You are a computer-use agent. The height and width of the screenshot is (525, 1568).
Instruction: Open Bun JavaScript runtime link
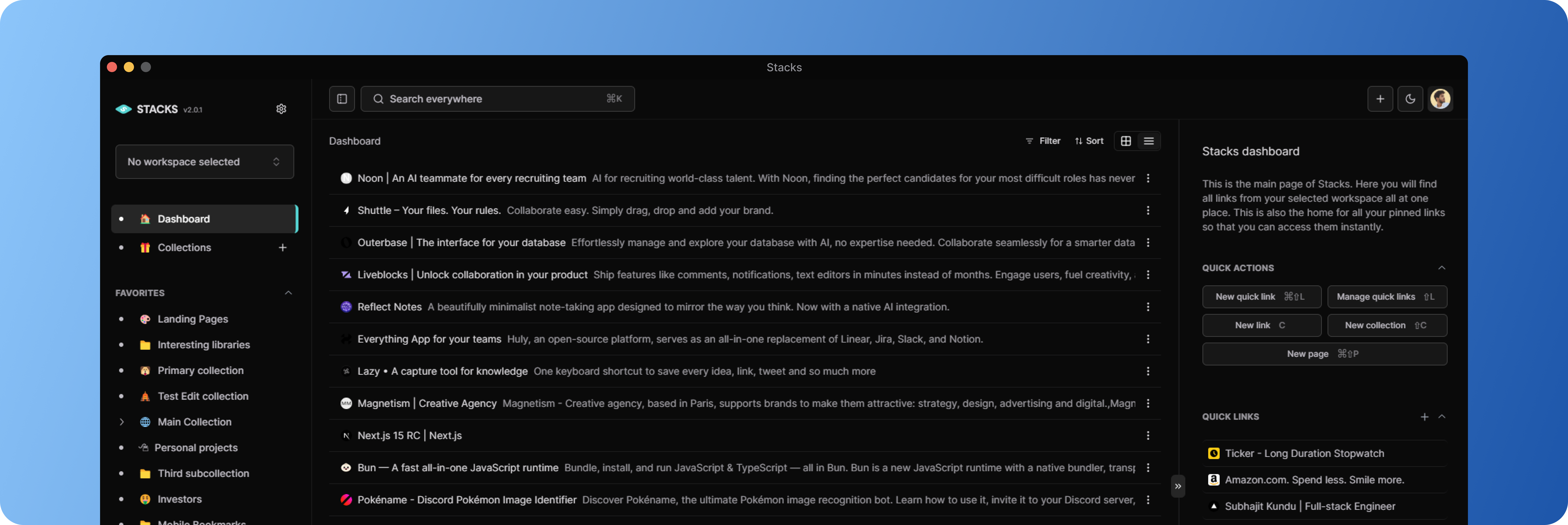[x=458, y=468]
